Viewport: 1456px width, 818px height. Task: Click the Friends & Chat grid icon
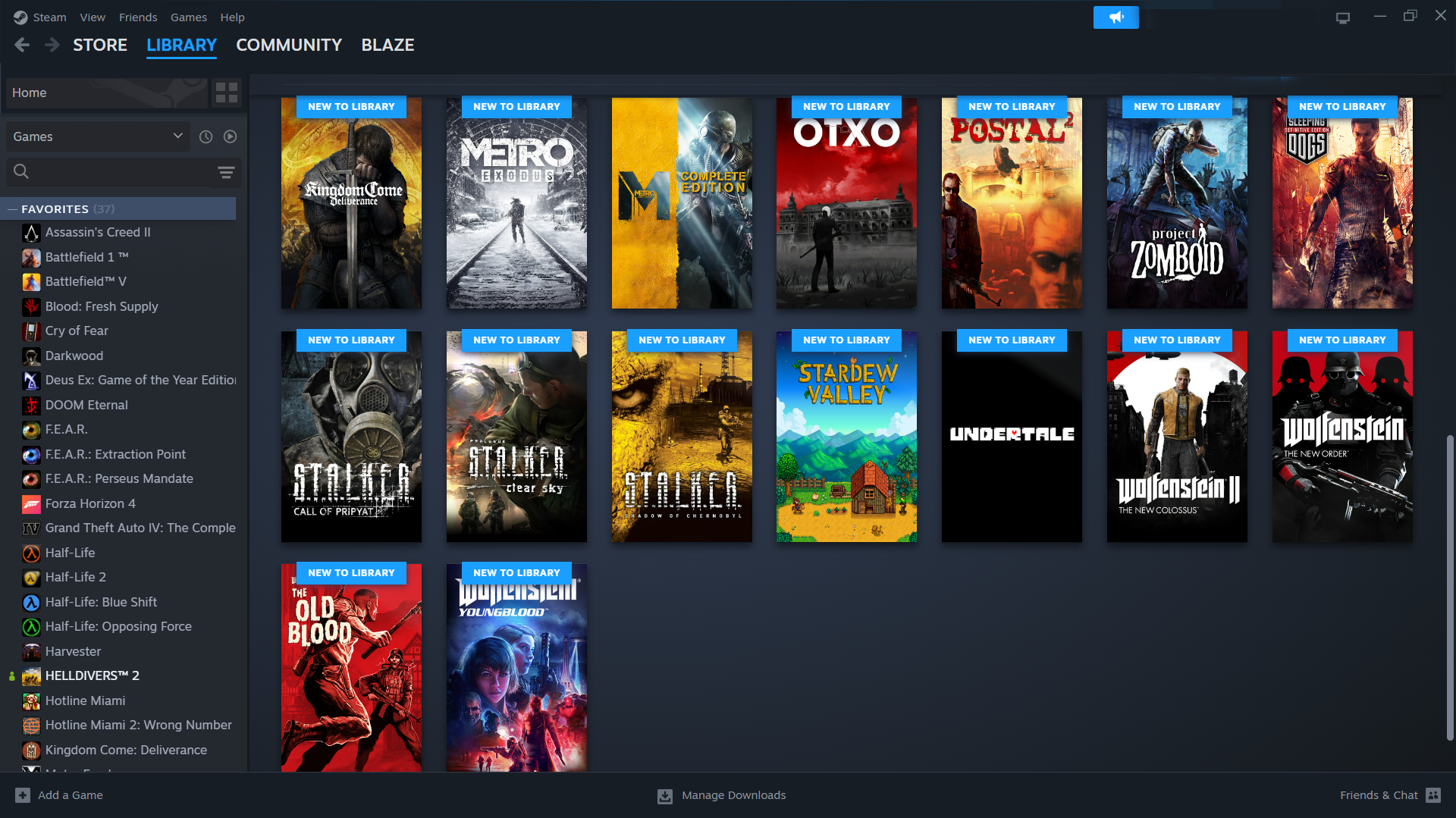tap(1433, 795)
